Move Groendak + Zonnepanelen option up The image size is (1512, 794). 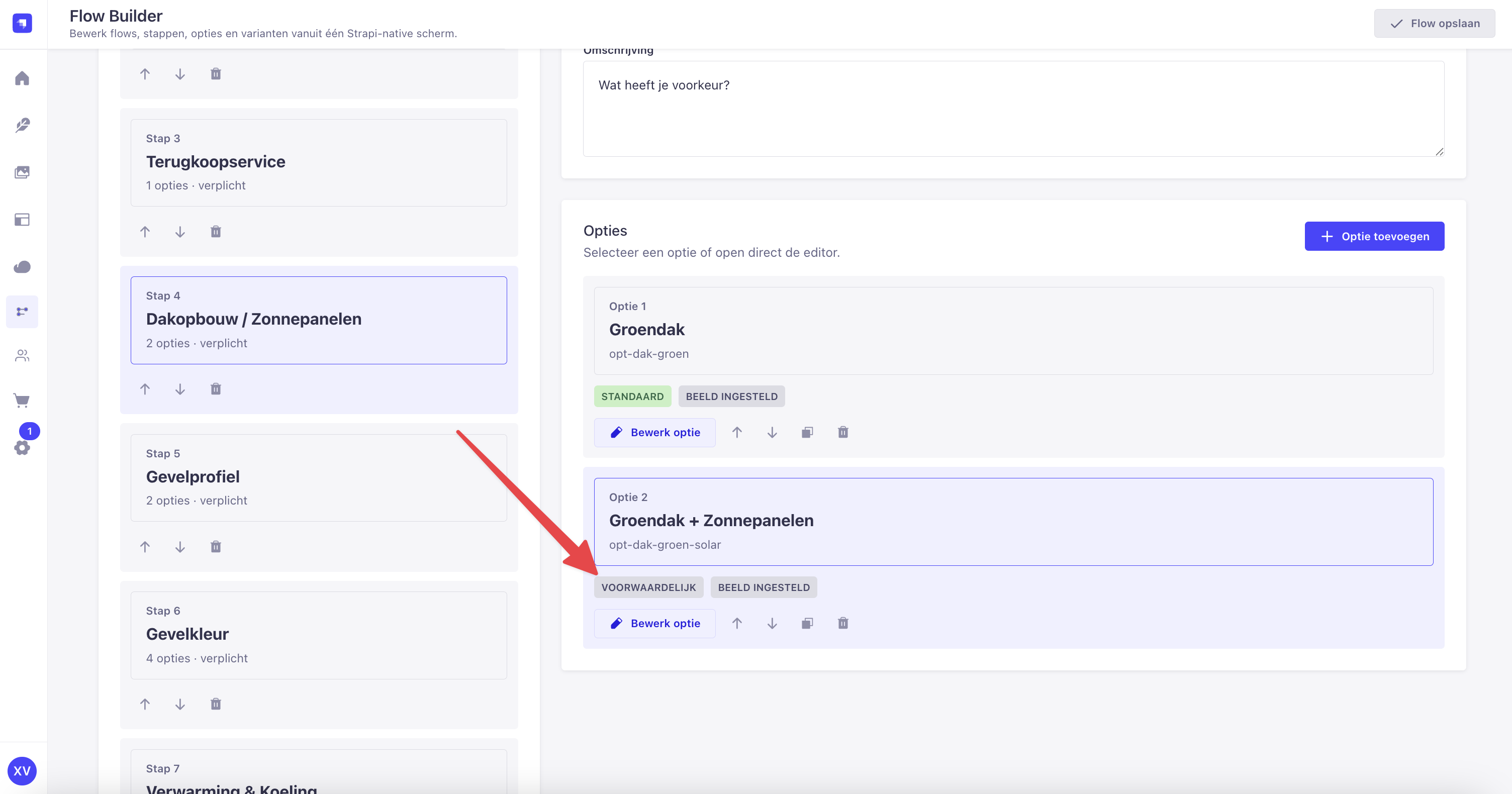click(x=737, y=623)
